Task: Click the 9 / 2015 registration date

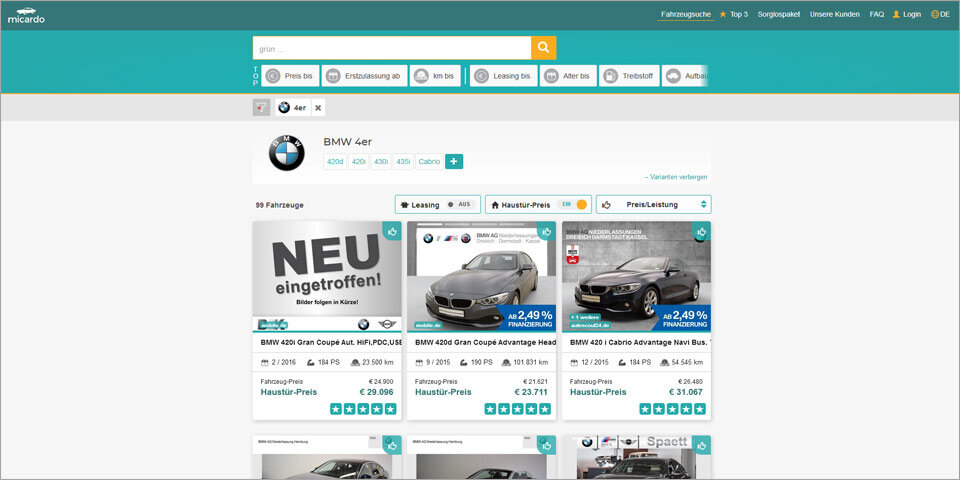Action: [437, 362]
